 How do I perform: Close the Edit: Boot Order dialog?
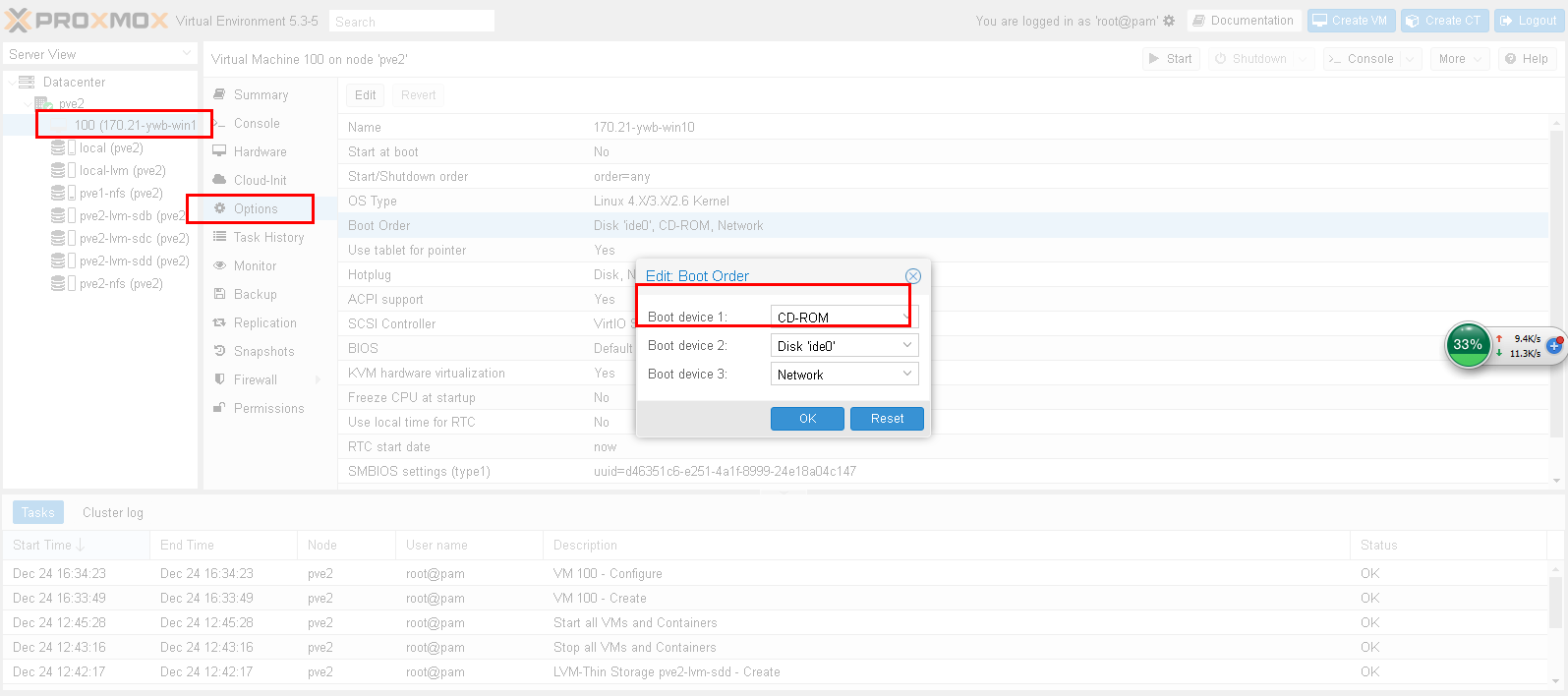click(913, 276)
